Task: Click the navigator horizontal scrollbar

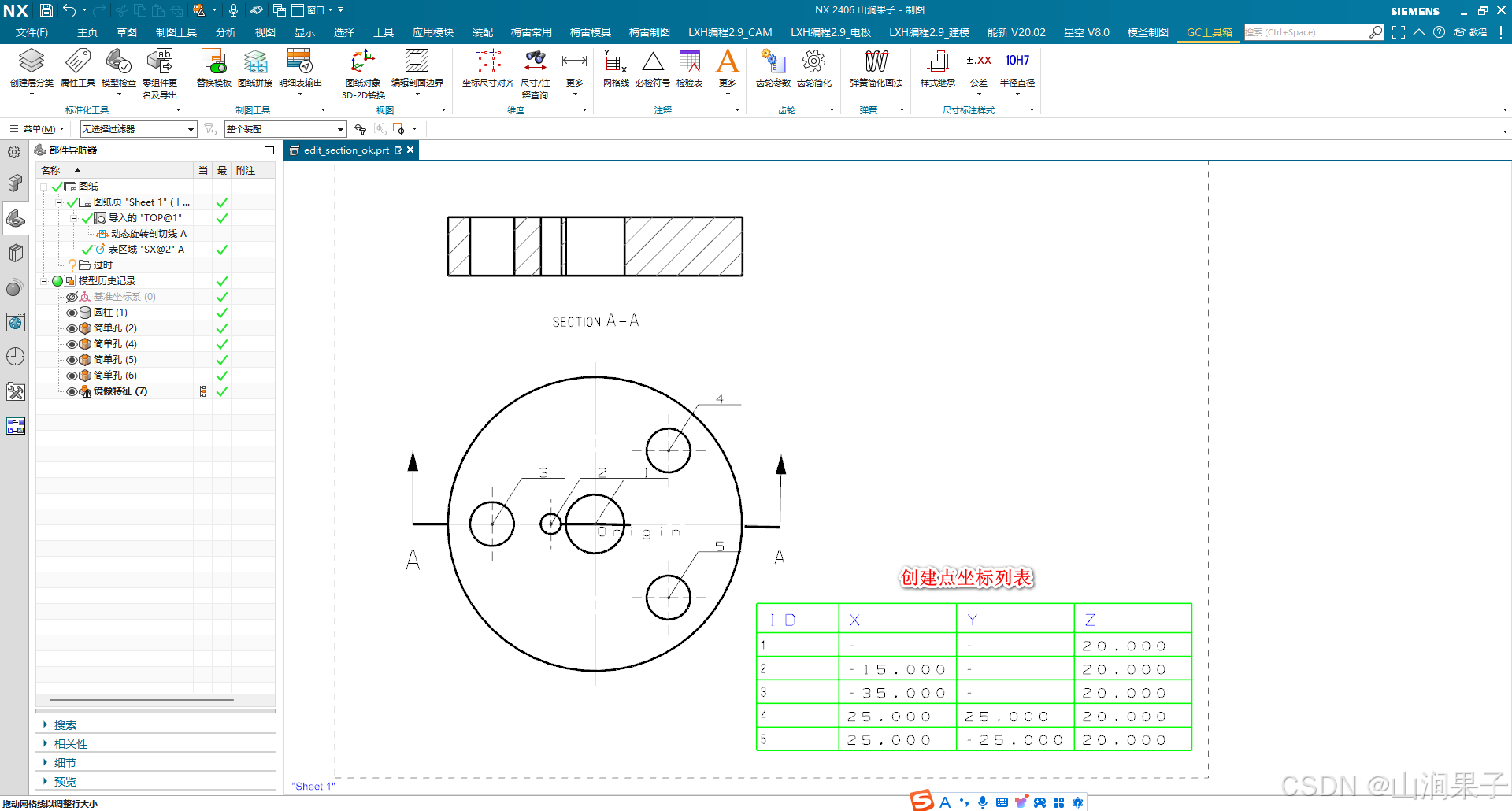Action: click(x=142, y=699)
